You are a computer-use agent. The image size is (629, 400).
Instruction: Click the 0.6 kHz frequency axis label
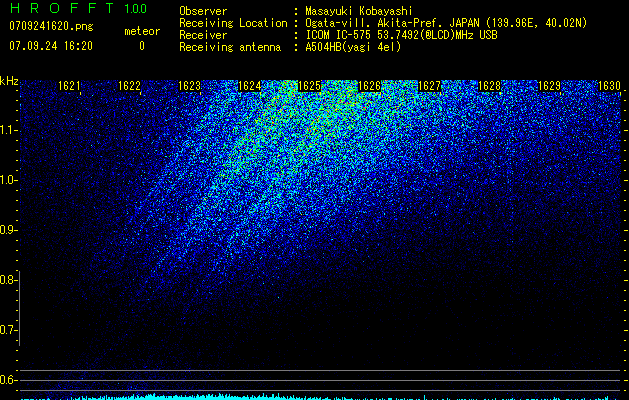click(8, 380)
